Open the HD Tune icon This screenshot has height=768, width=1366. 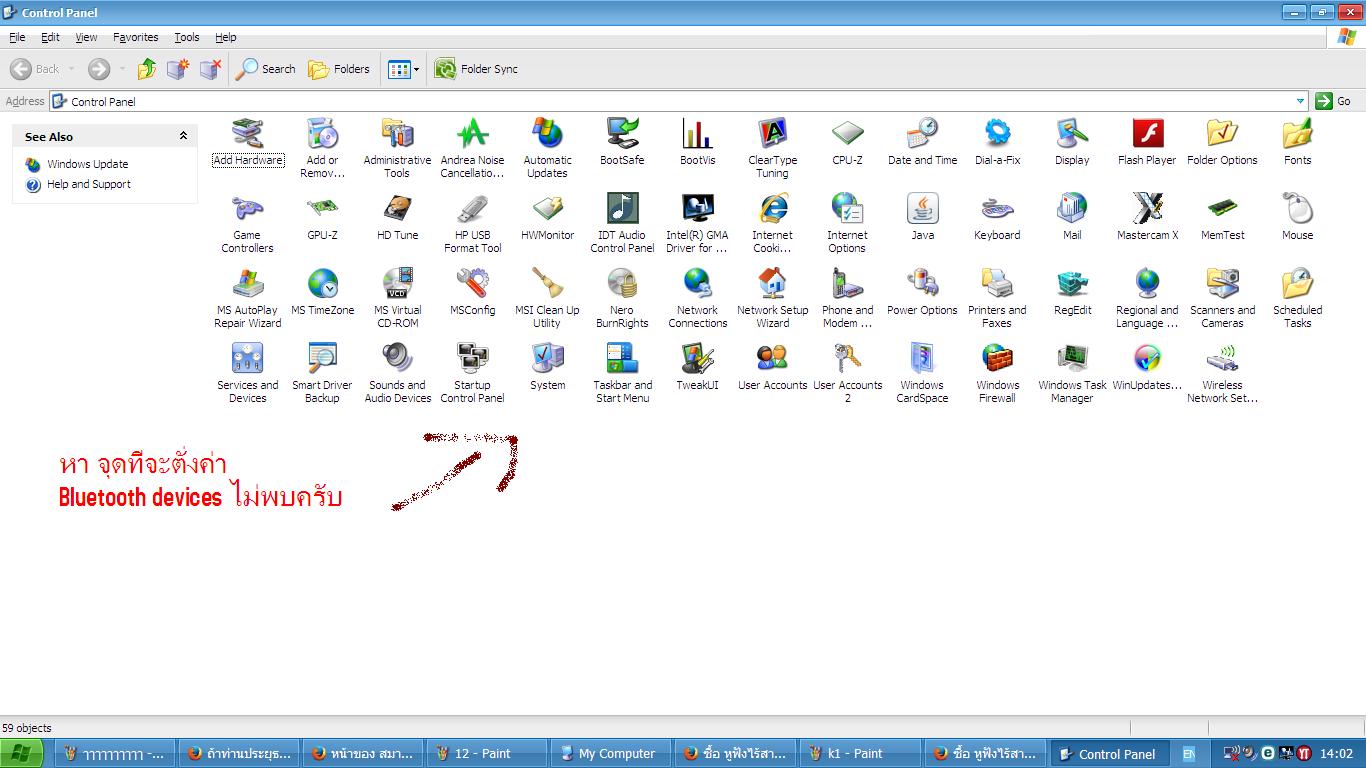coord(397,218)
